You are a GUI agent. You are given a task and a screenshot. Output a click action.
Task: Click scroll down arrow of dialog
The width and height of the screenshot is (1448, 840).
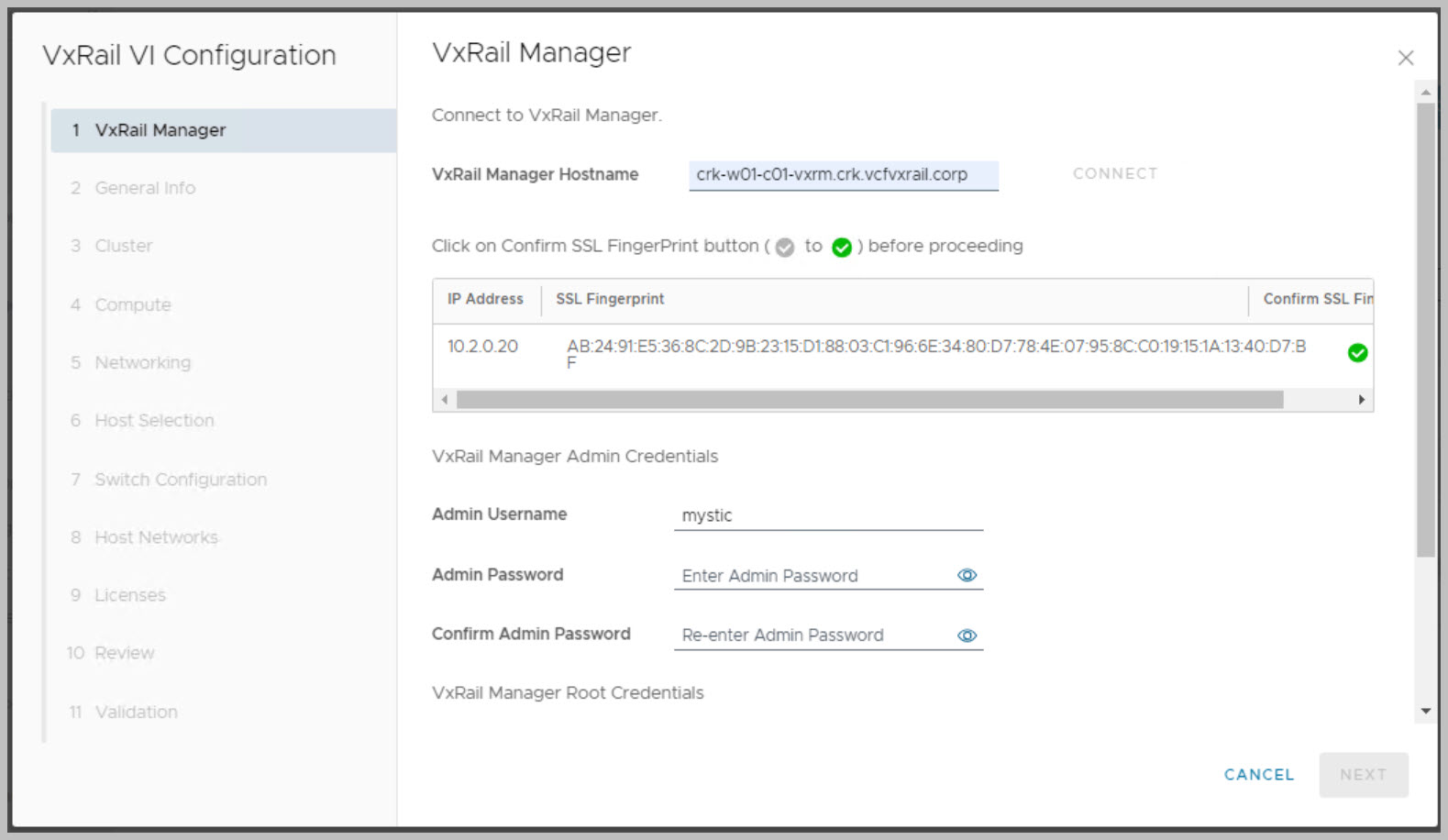point(1425,711)
